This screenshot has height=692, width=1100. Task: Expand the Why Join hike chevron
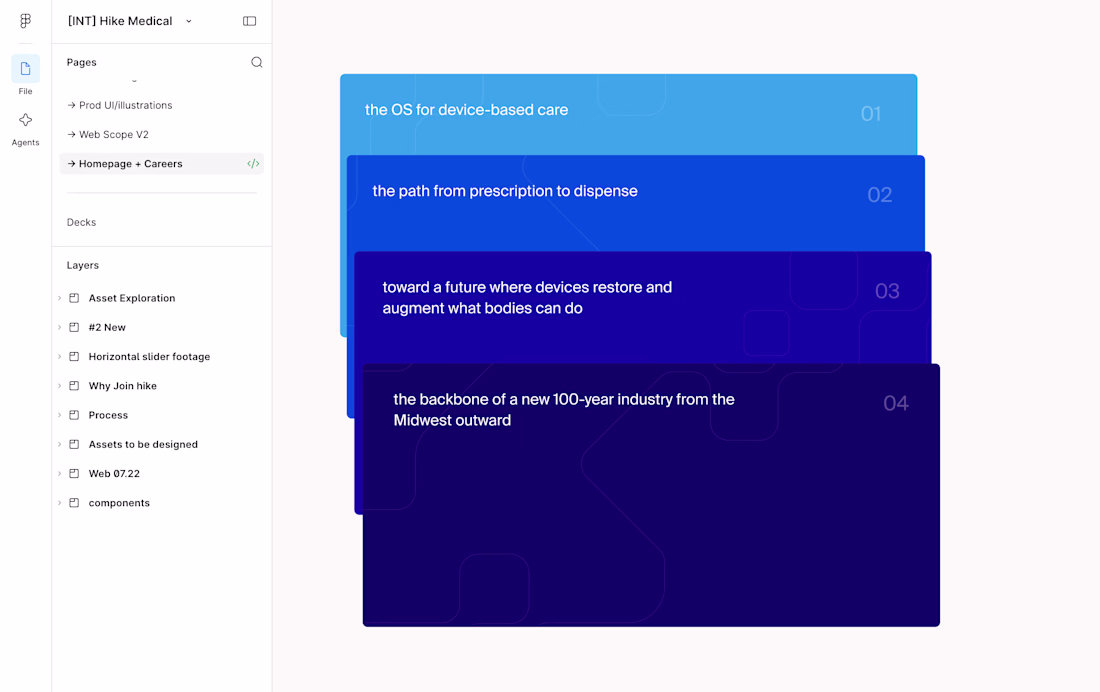pos(60,386)
